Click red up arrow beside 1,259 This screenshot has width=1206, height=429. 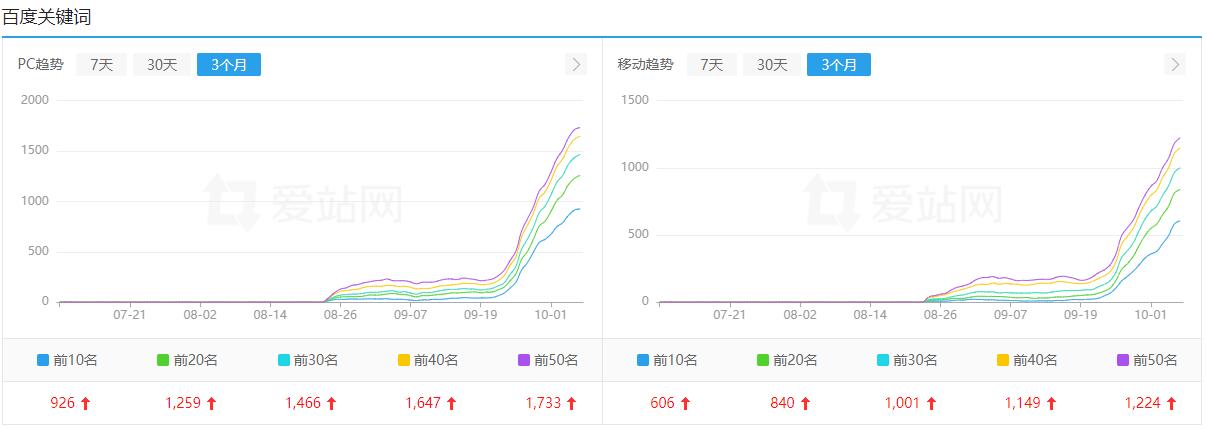tap(211, 404)
